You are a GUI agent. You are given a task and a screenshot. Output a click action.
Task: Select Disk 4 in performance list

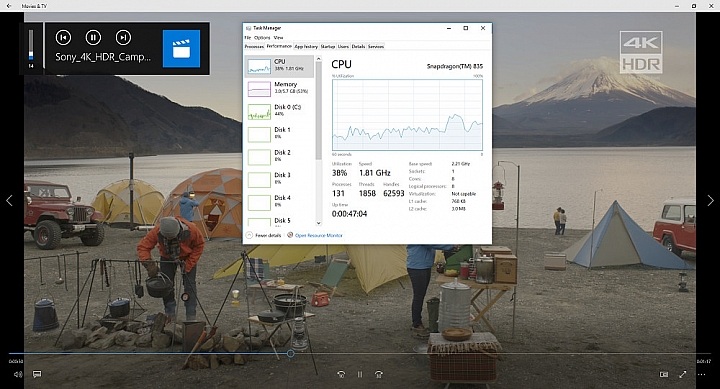point(279,202)
